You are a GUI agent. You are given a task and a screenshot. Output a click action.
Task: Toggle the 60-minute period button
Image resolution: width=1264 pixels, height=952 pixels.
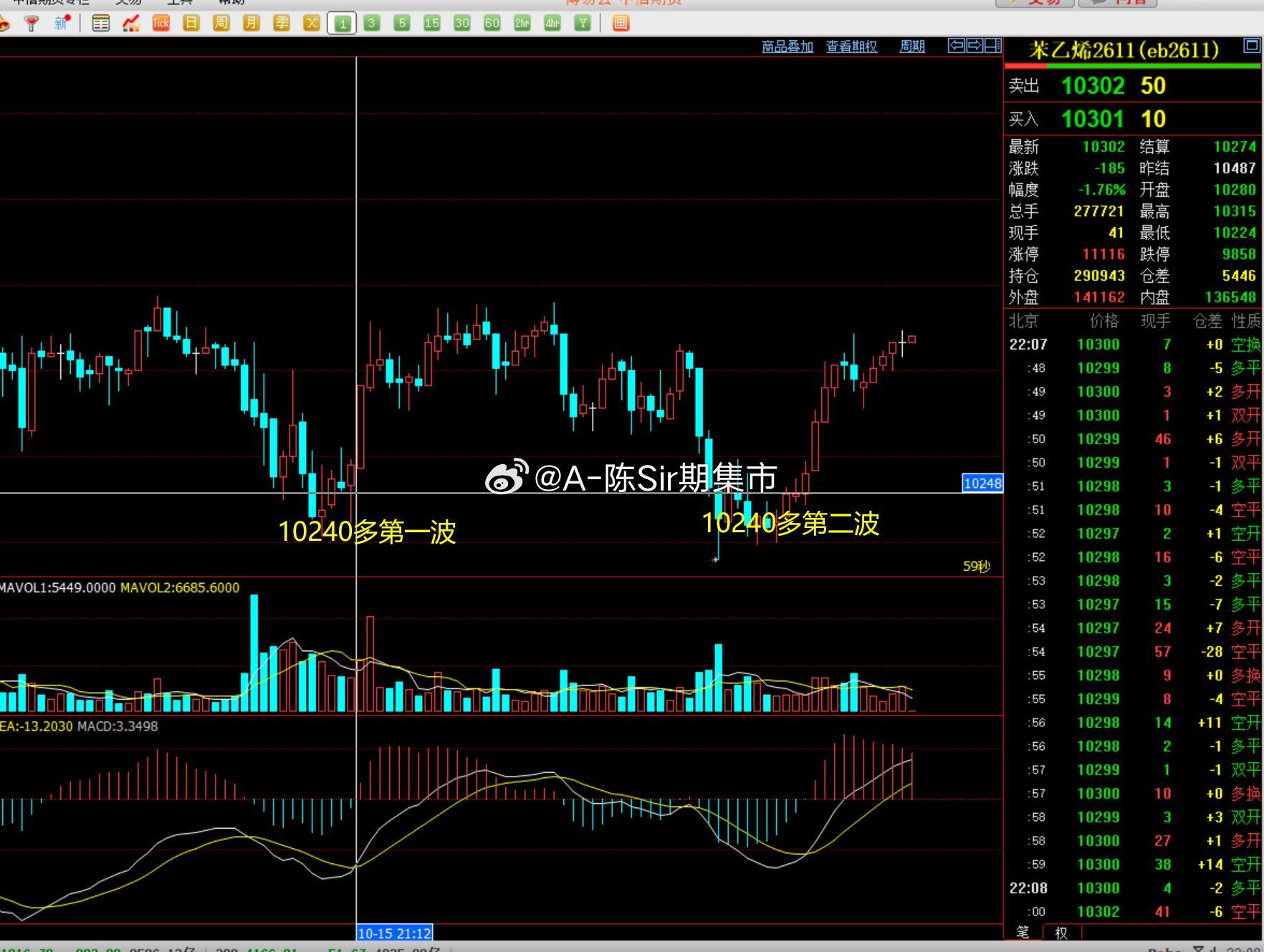pos(492,24)
